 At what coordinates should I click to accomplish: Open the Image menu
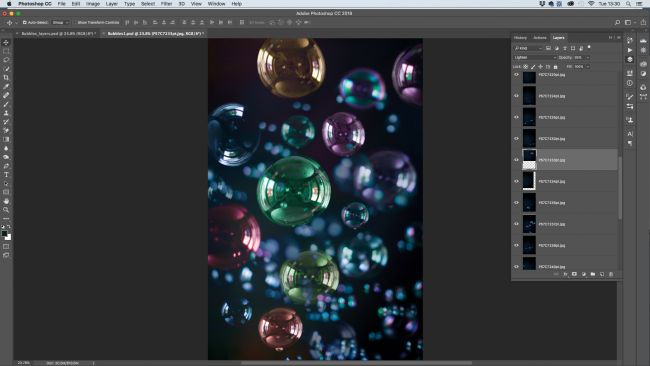92,4
